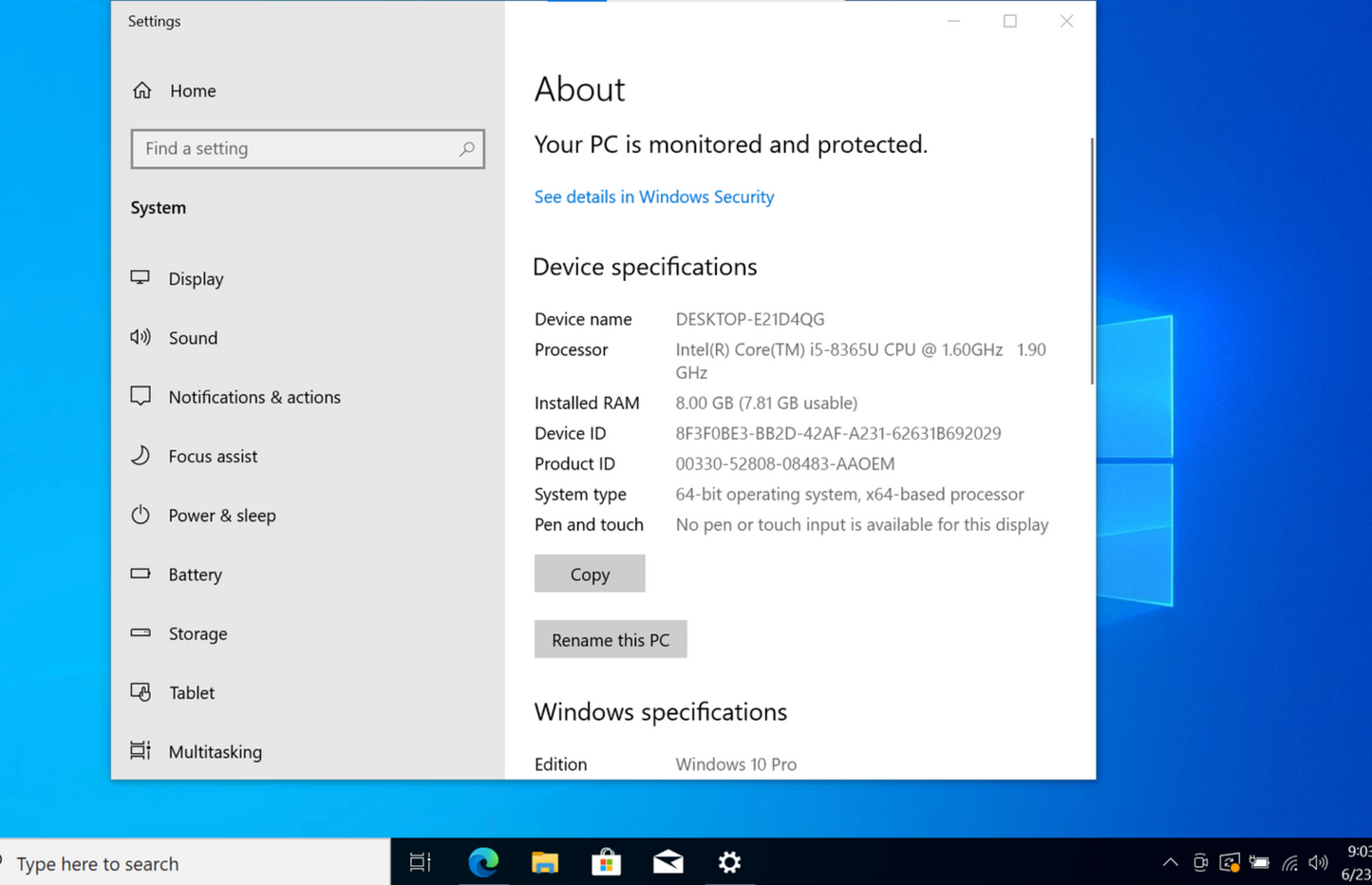Click the Power & sleep icon
The height and width of the screenshot is (885, 1372).
[x=141, y=516]
